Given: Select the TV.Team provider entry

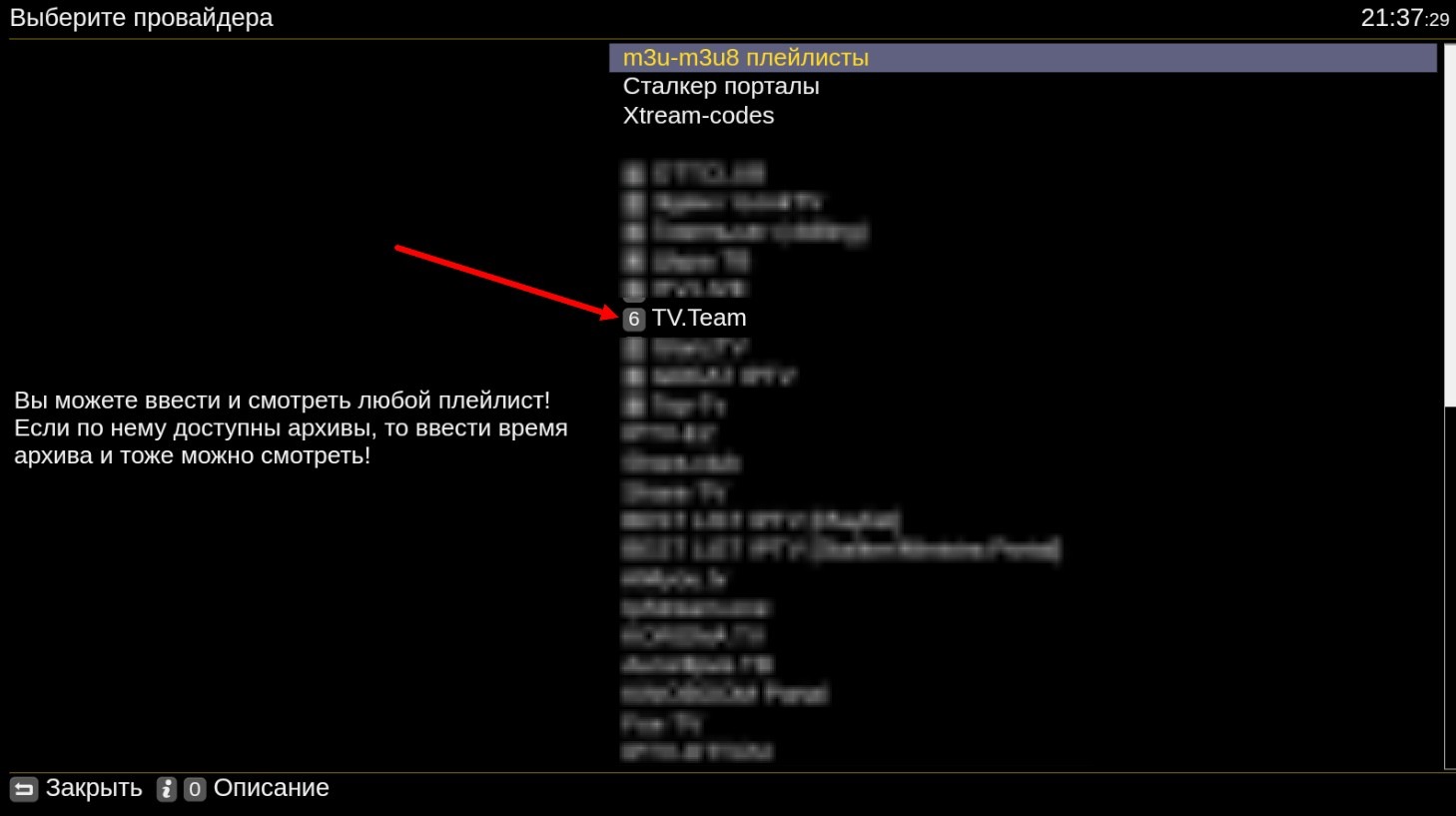Looking at the screenshot, I should [699, 318].
